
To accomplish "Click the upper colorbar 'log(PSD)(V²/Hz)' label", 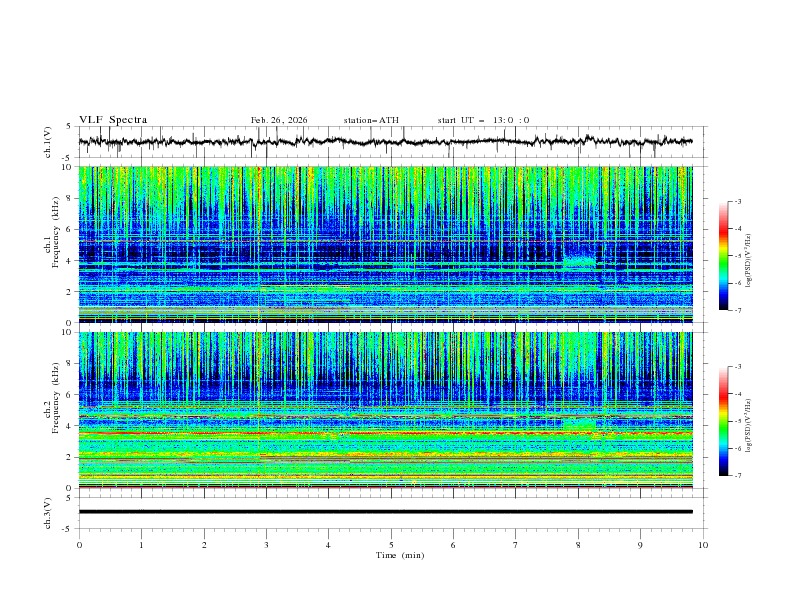I will 748,261.
